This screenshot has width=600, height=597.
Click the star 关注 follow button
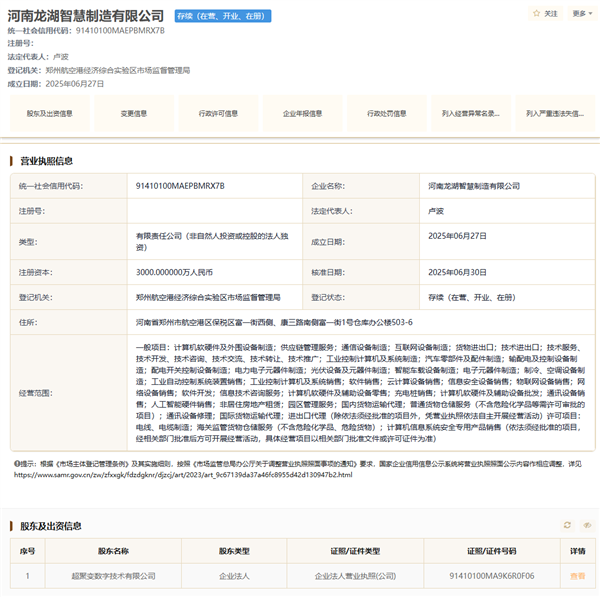click(x=545, y=14)
